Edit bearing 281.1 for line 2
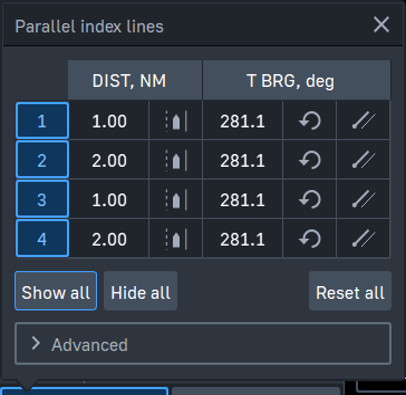The width and height of the screenshot is (406, 395). 242,160
